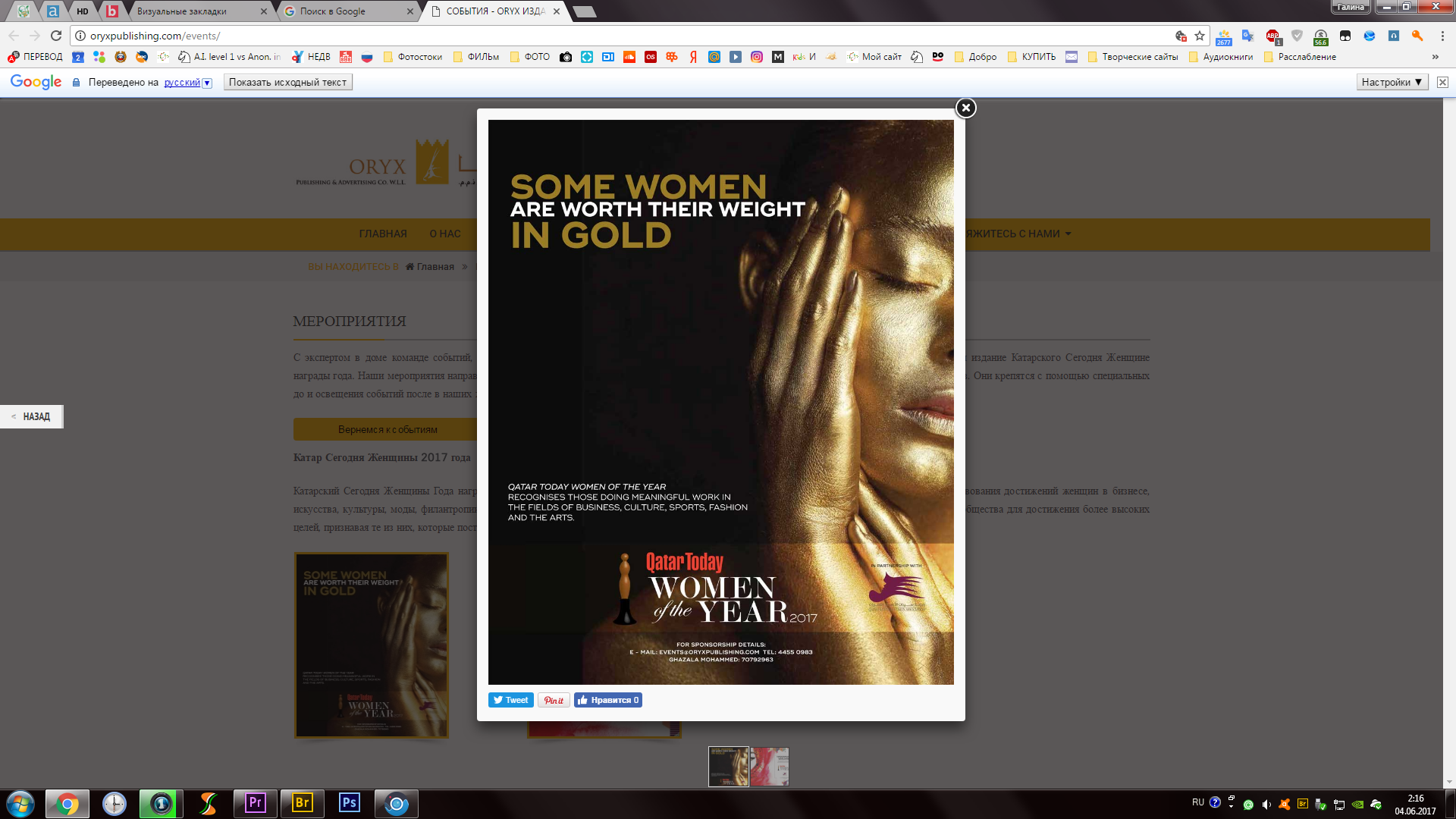The image size is (1456, 819).
Task: Open Adobe Bridge from taskbar
Action: (x=303, y=803)
